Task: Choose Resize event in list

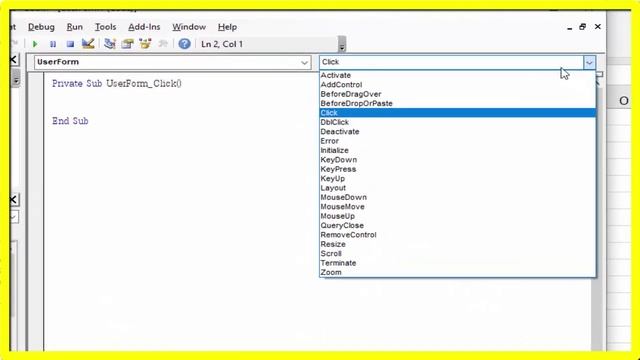Action: (458, 244)
